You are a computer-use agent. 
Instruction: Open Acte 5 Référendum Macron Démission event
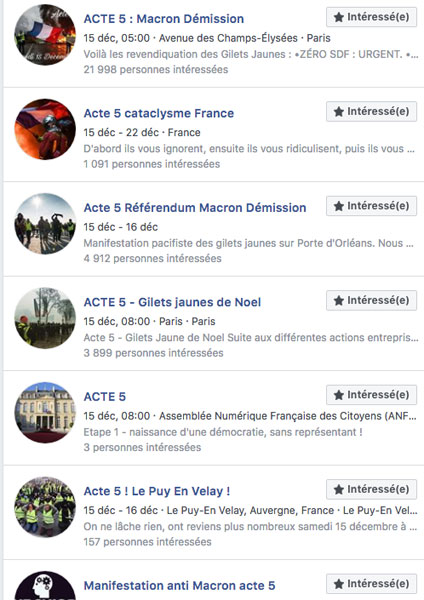pyautogui.click(x=195, y=208)
